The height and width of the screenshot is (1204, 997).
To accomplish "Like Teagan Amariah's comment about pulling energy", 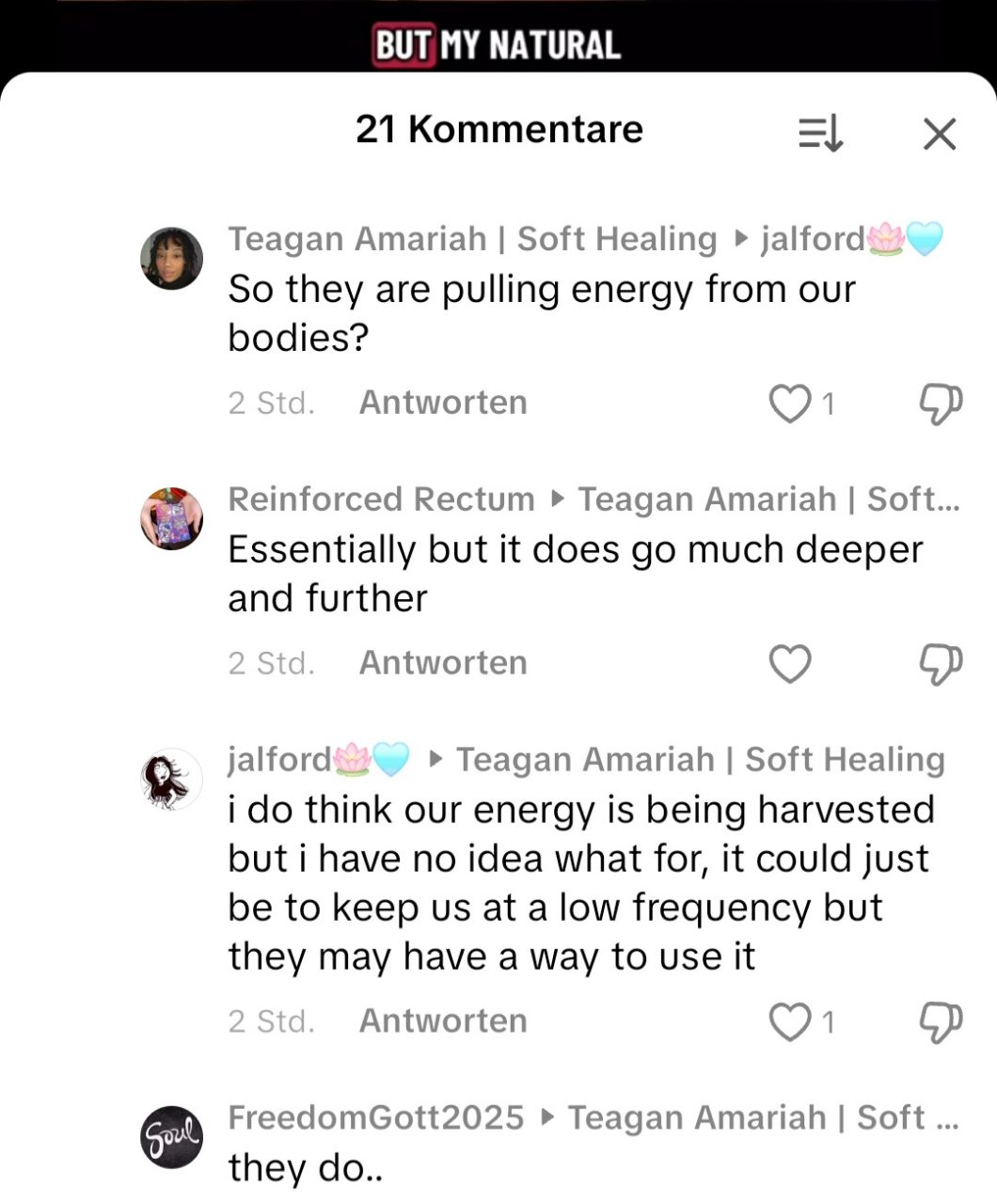I will [790, 404].
